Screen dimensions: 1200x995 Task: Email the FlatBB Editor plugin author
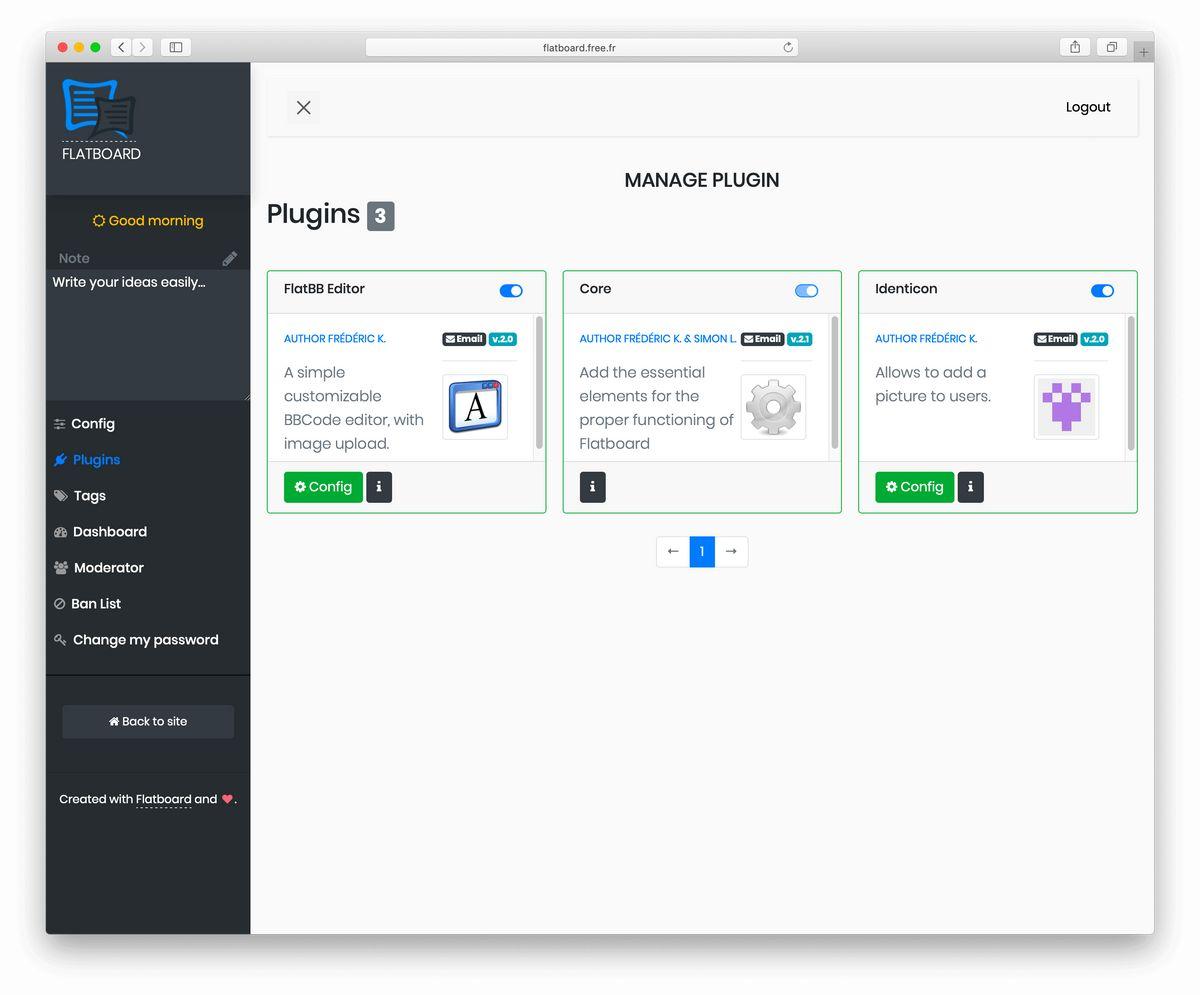click(464, 339)
